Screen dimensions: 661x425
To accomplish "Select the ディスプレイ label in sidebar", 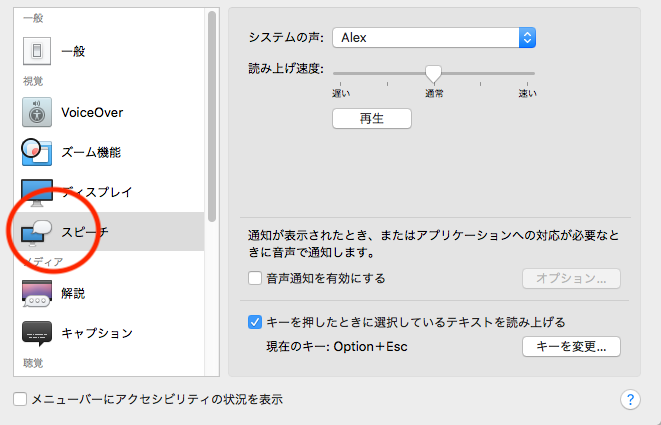I will click(x=97, y=192).
